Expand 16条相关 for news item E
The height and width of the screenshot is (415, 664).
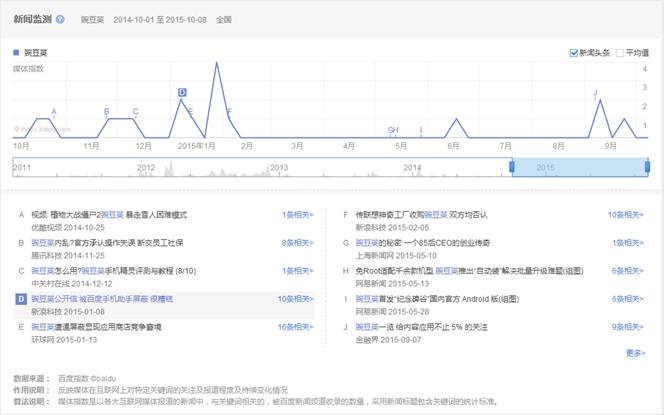tap(295, 327)
